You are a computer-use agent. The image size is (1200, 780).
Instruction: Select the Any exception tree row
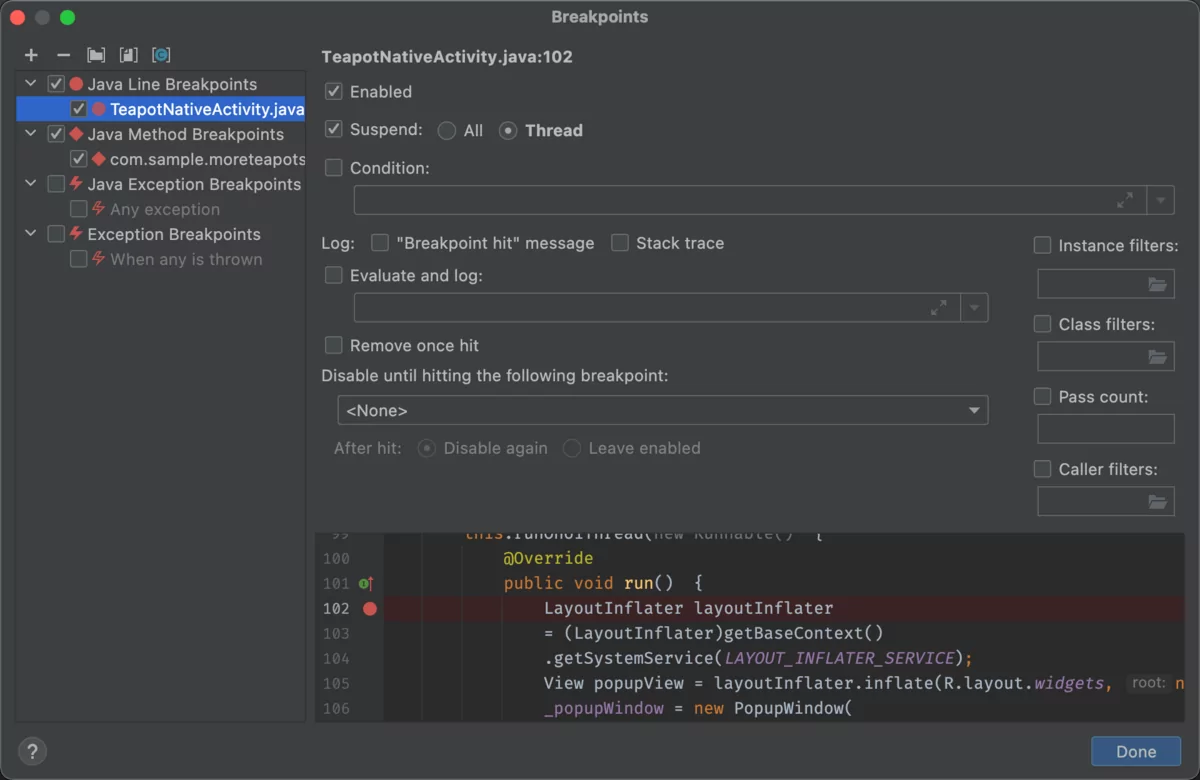[161, 209]
